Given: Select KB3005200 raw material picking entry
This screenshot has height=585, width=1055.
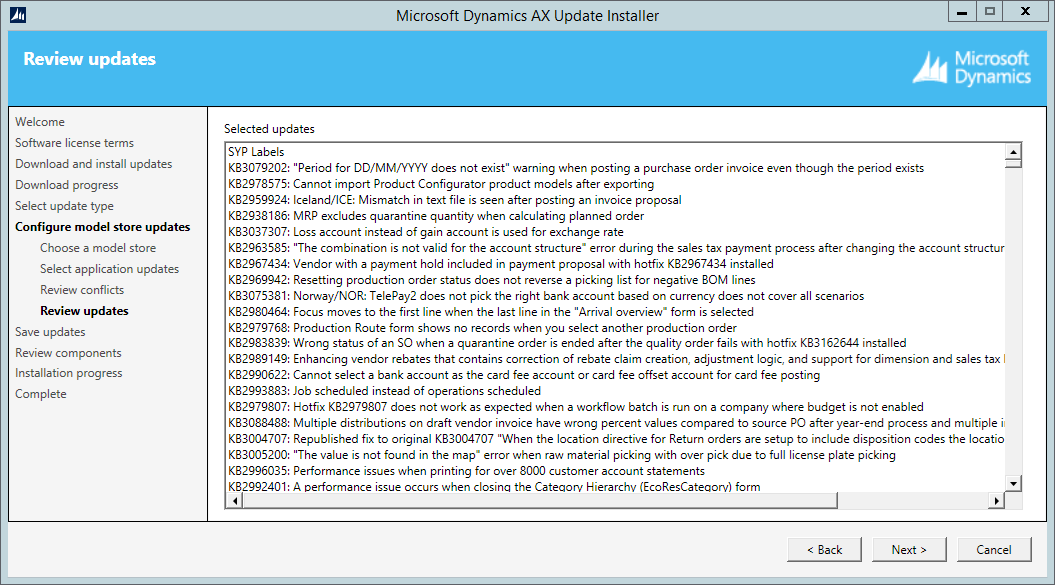Looking at the screenshot, I should point(562,455).
